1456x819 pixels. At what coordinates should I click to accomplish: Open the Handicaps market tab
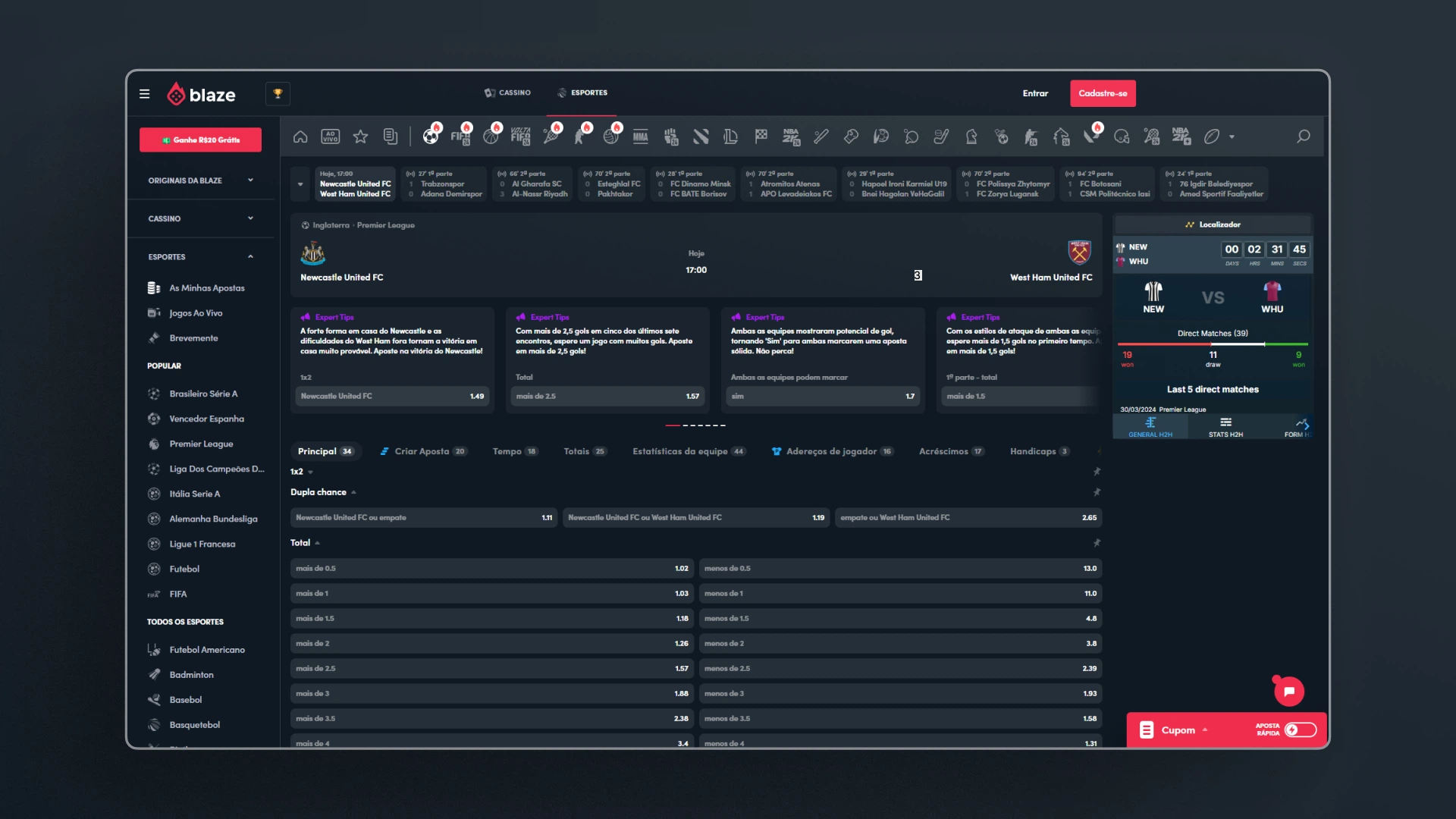point(1039,451)
